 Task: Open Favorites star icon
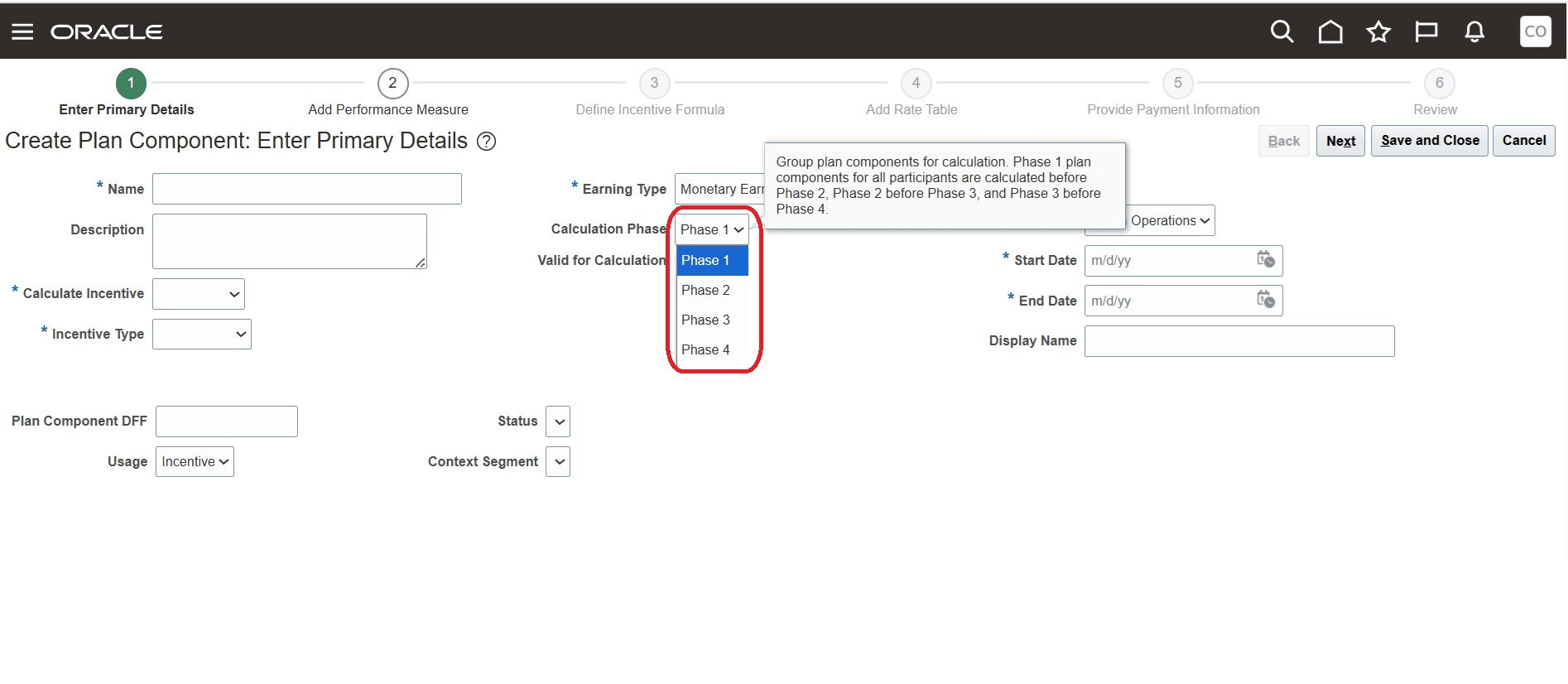[x=1378, y=31]
